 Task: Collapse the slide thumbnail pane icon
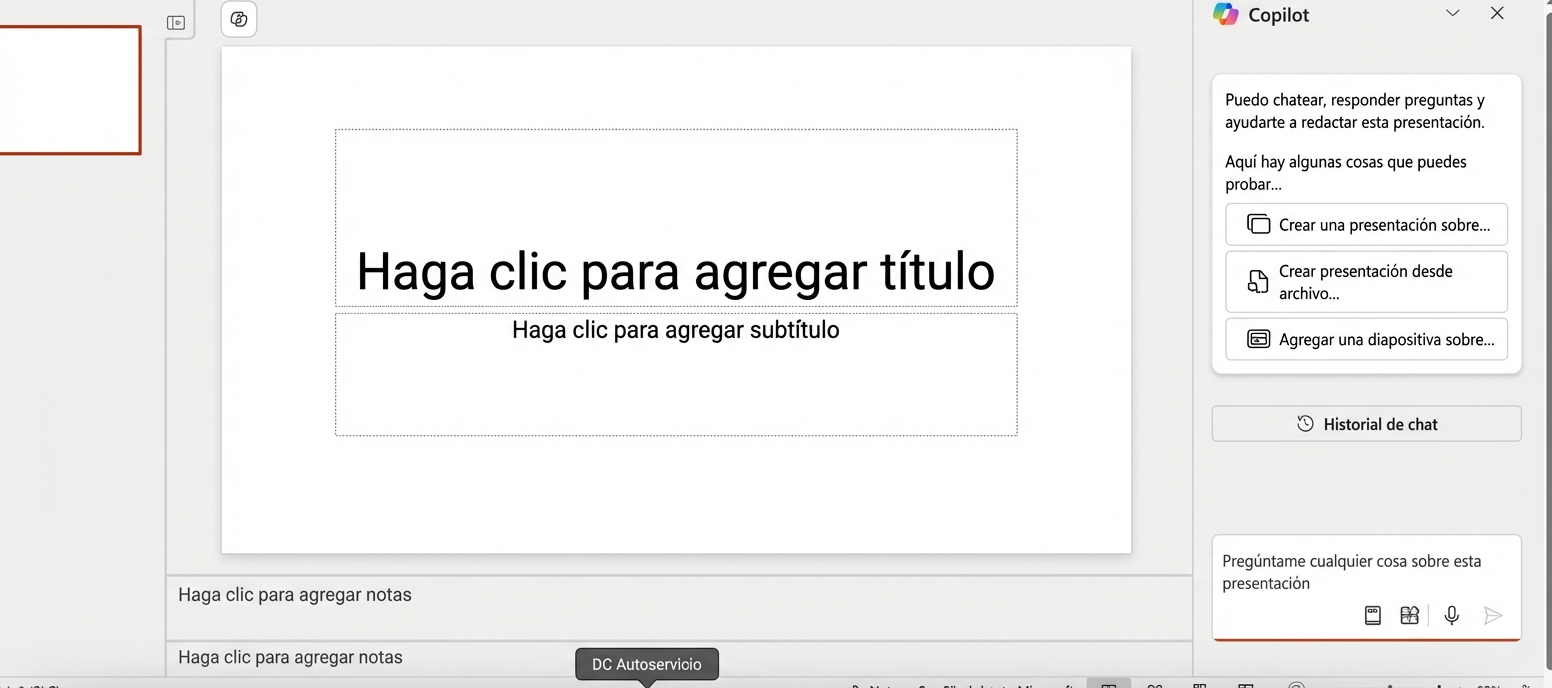(x=177, y=21)
